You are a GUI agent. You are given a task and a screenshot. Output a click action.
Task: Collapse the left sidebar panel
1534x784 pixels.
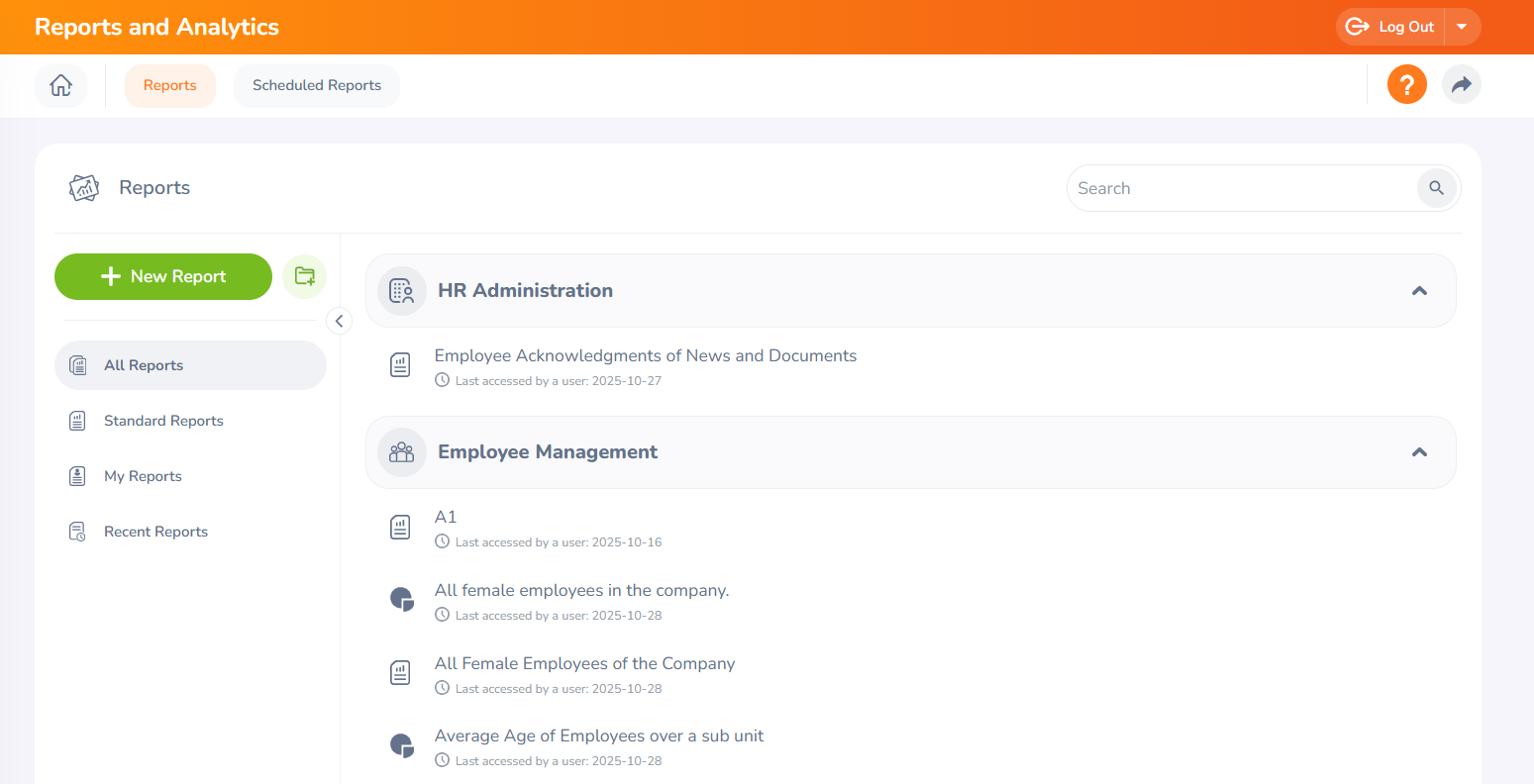click(339, 321)
